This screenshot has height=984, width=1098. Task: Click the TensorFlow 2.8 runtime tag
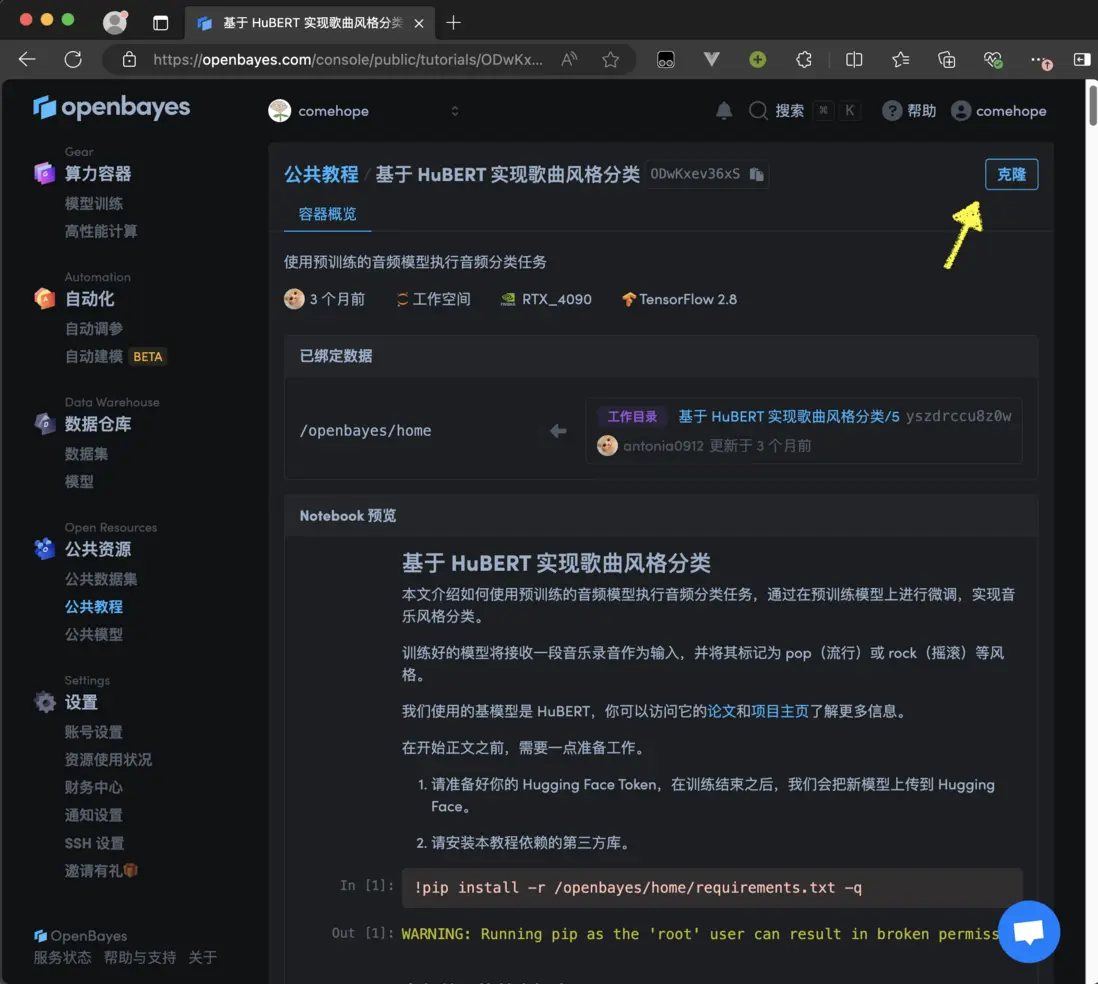pos(679,299)
